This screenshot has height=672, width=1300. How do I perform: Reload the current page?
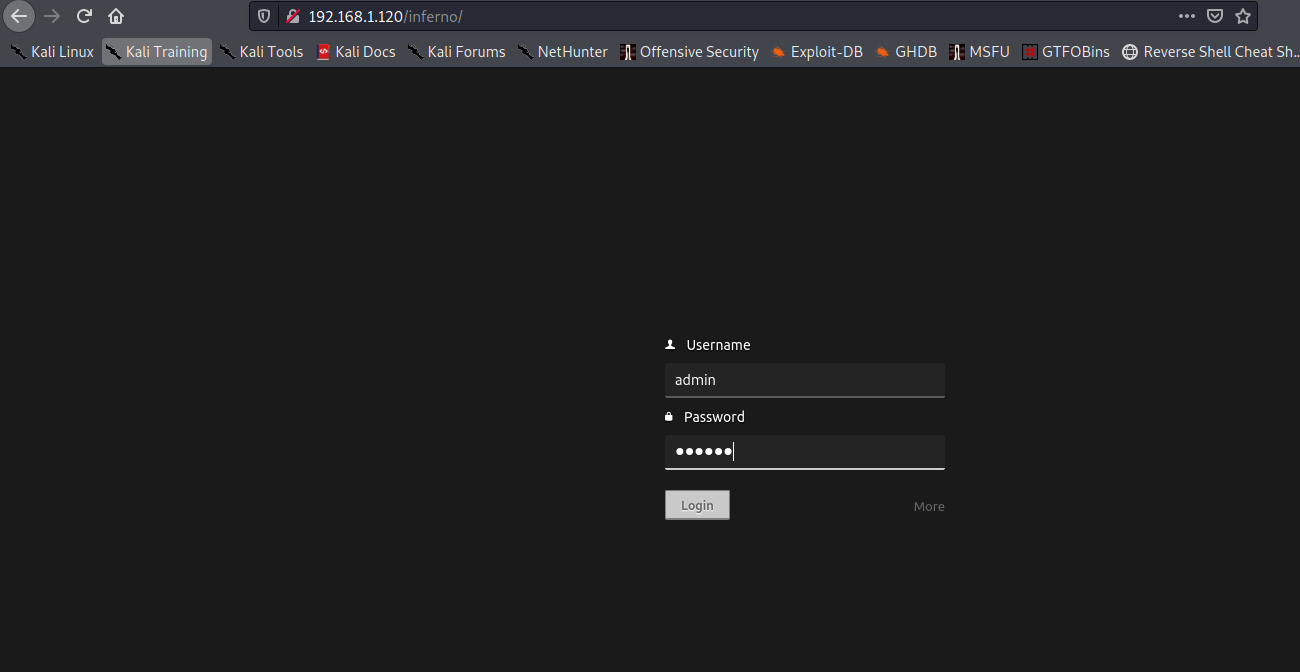click(85, 16)
